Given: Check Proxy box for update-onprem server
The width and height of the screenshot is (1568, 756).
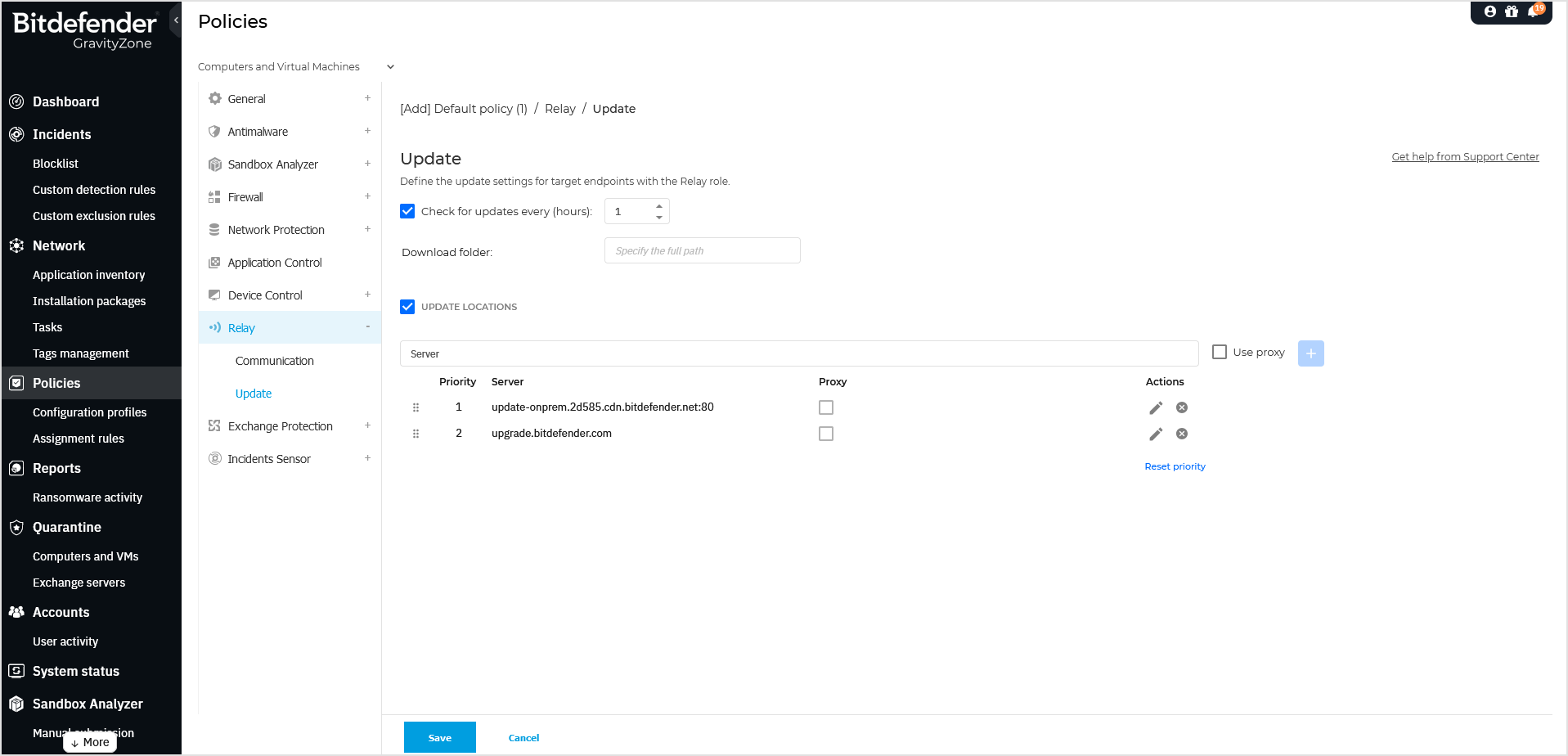Looking at the screenshot, I should (x=826, y=407).
